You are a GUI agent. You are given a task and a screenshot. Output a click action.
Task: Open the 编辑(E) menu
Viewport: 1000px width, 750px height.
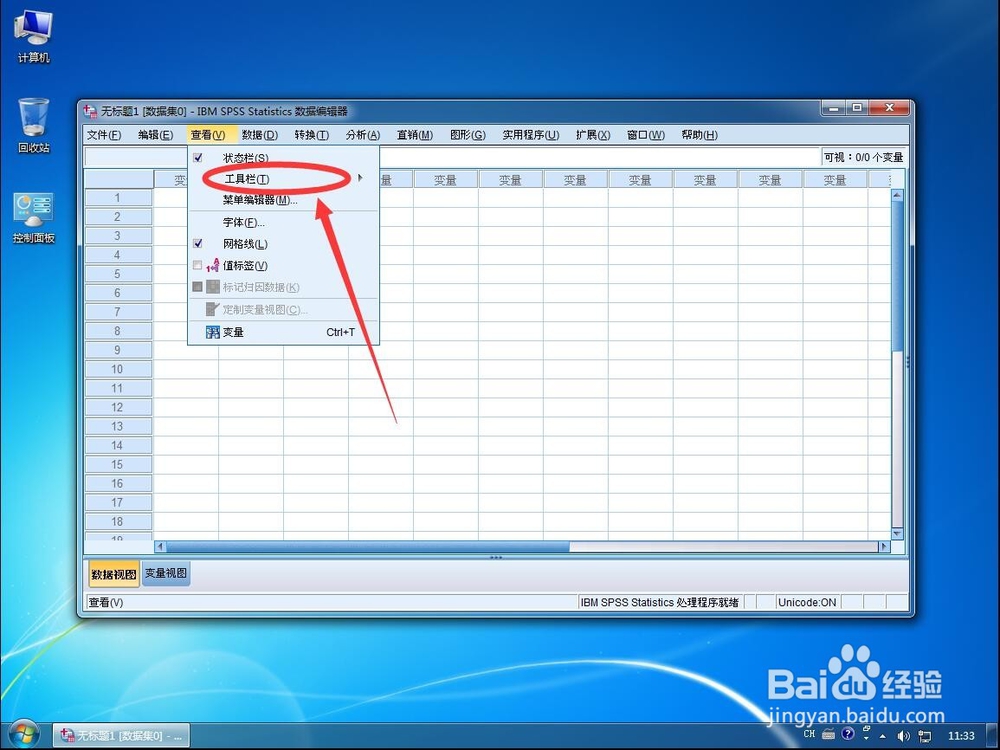156,135
